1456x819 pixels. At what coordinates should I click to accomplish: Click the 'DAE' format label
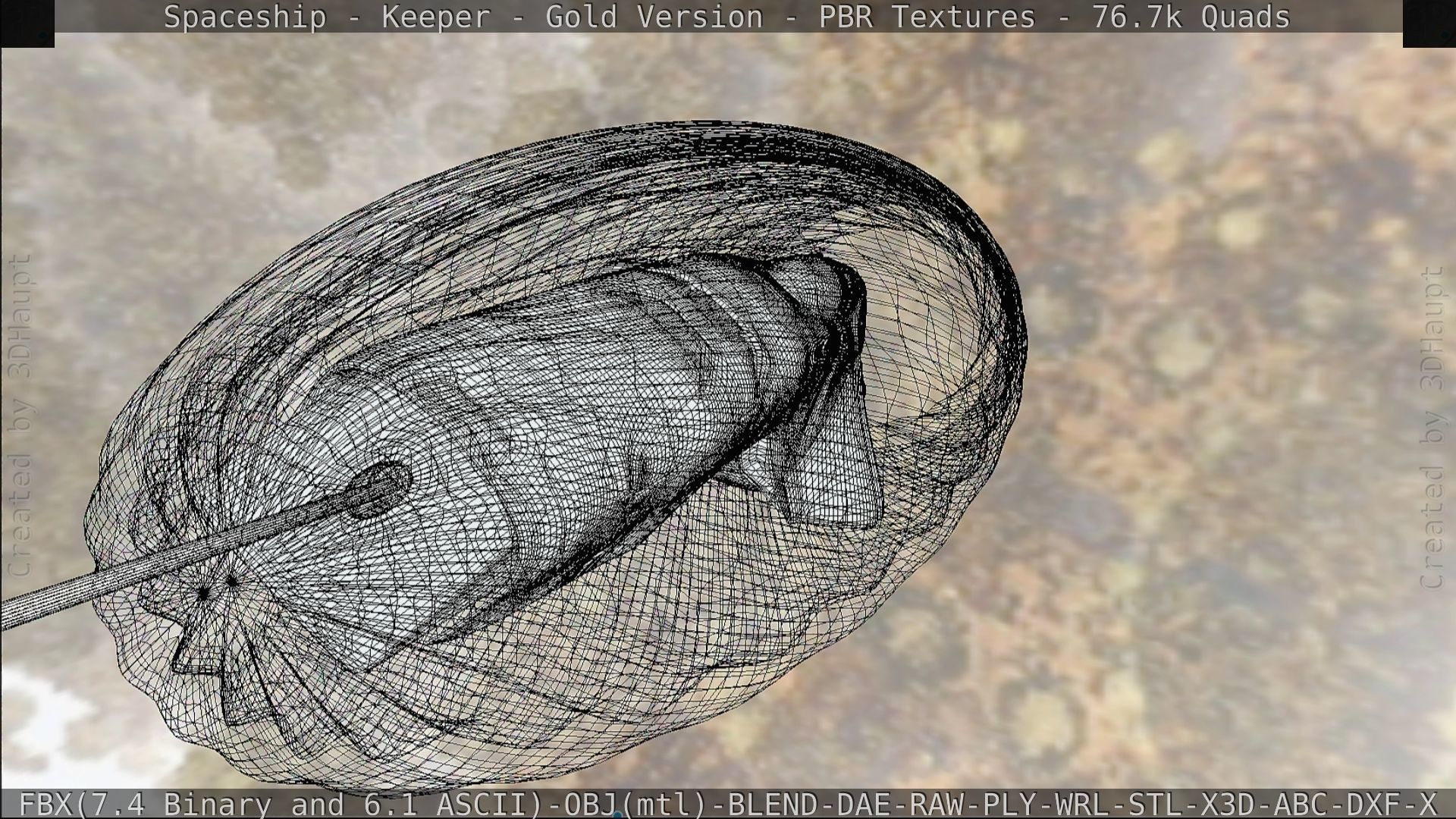864,804
